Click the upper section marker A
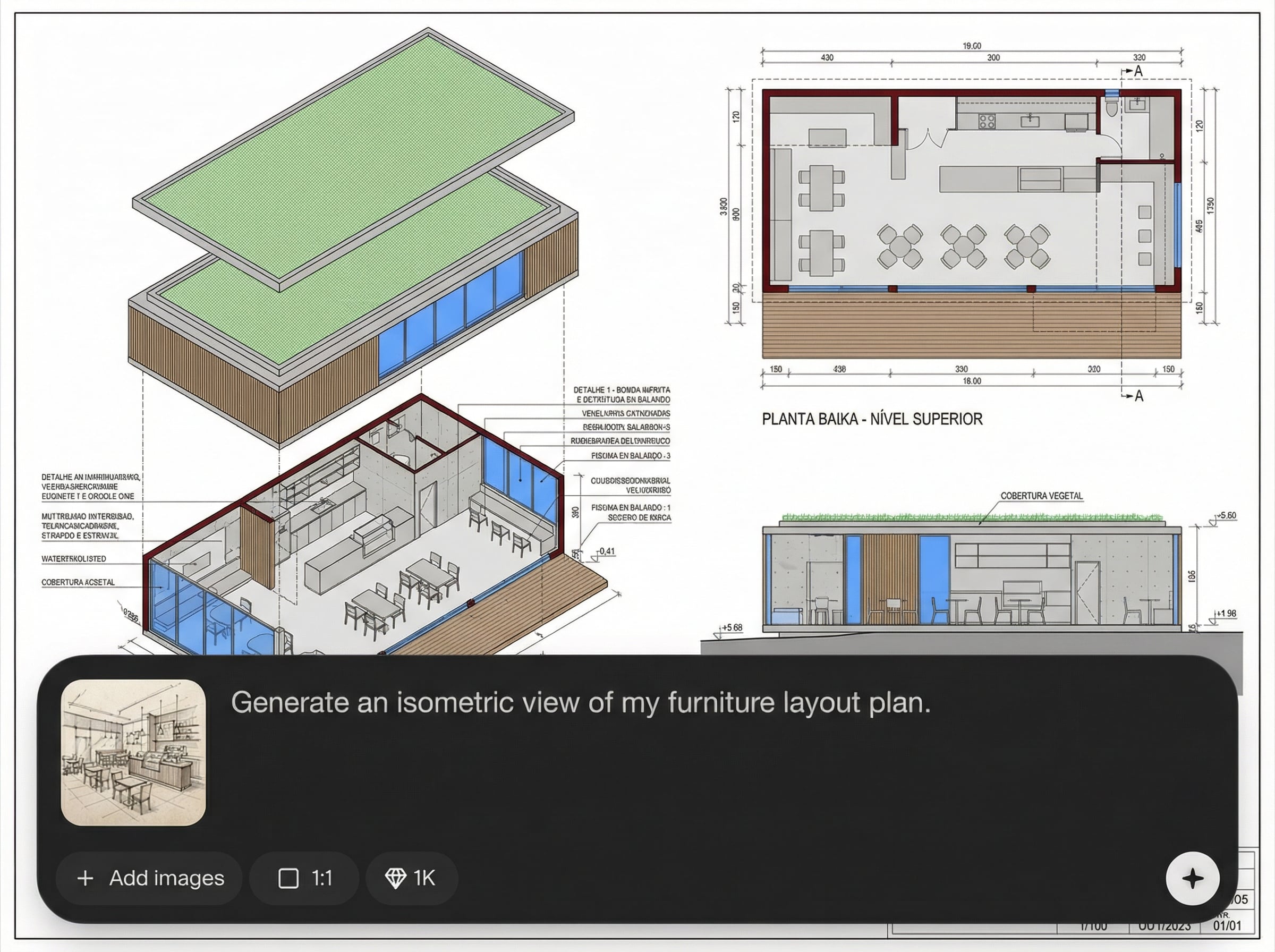 (1138, 72)
